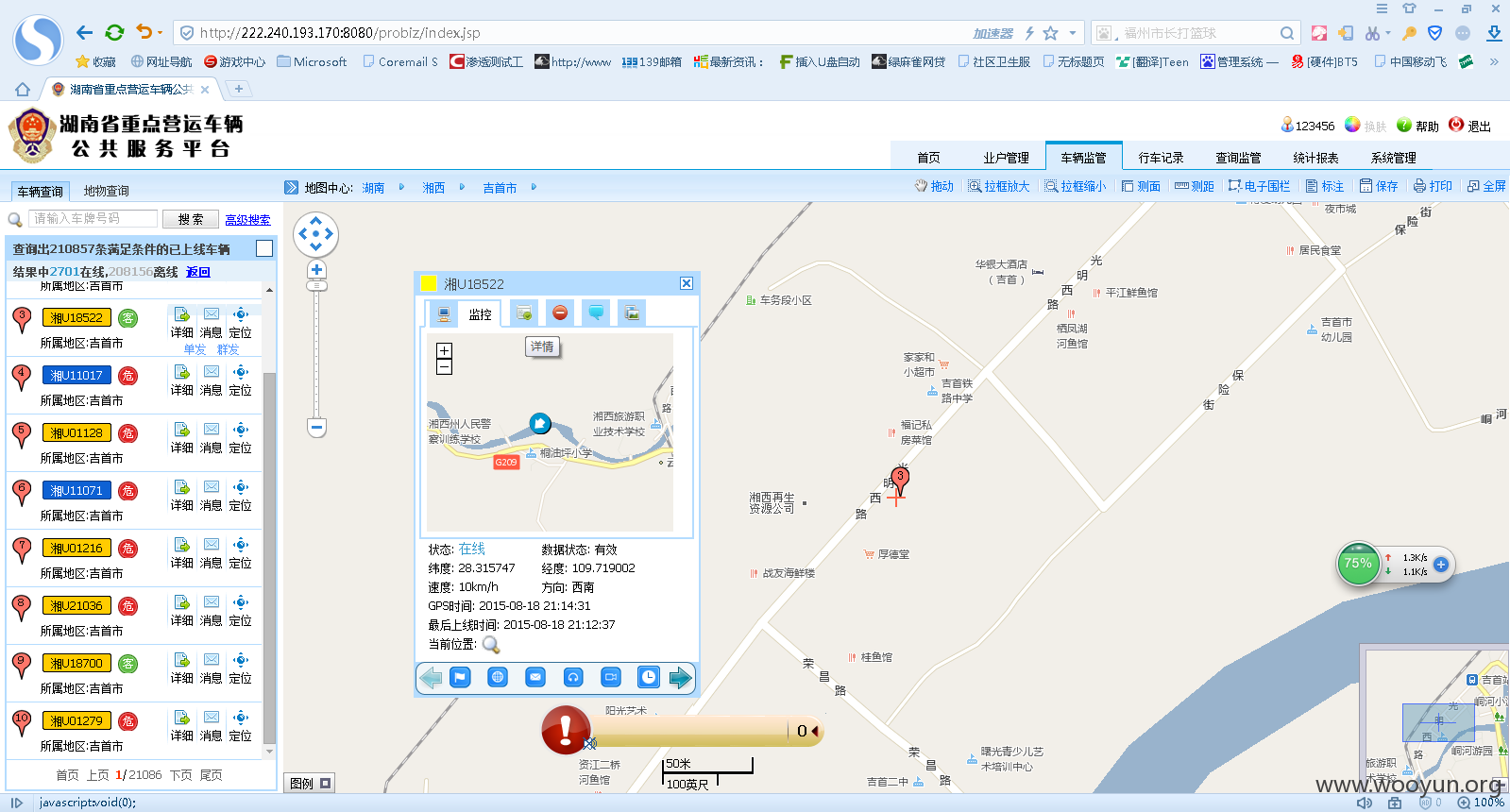Click the video camera icon in popup toolbar
The image size is (1510, 812).
(611, 677)
